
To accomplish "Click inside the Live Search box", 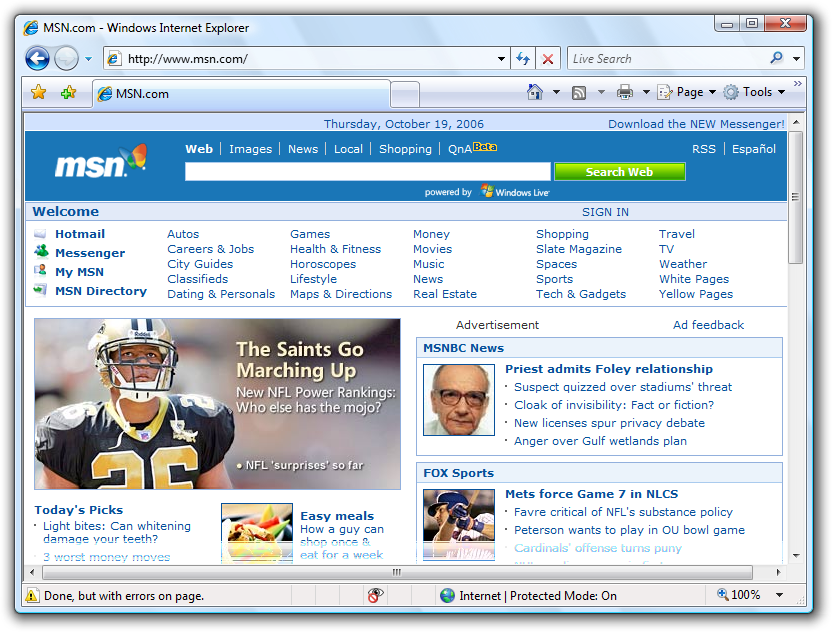I will (x=668, y=59).
